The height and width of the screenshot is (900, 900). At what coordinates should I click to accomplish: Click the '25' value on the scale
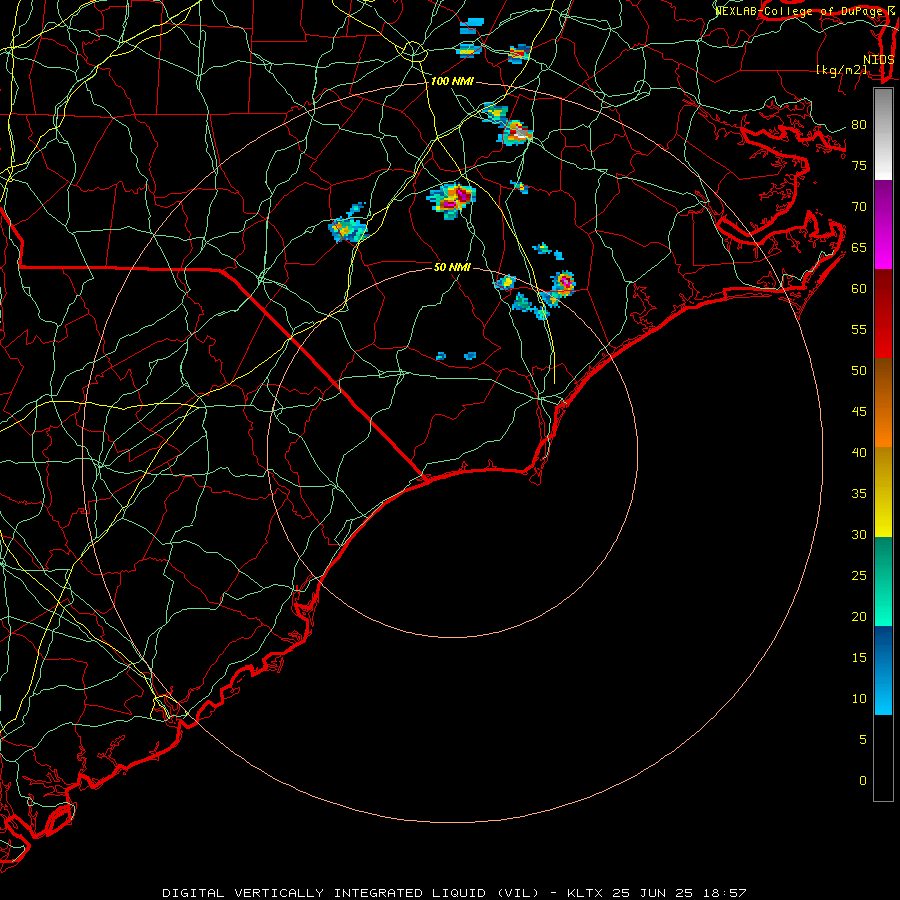859,575
